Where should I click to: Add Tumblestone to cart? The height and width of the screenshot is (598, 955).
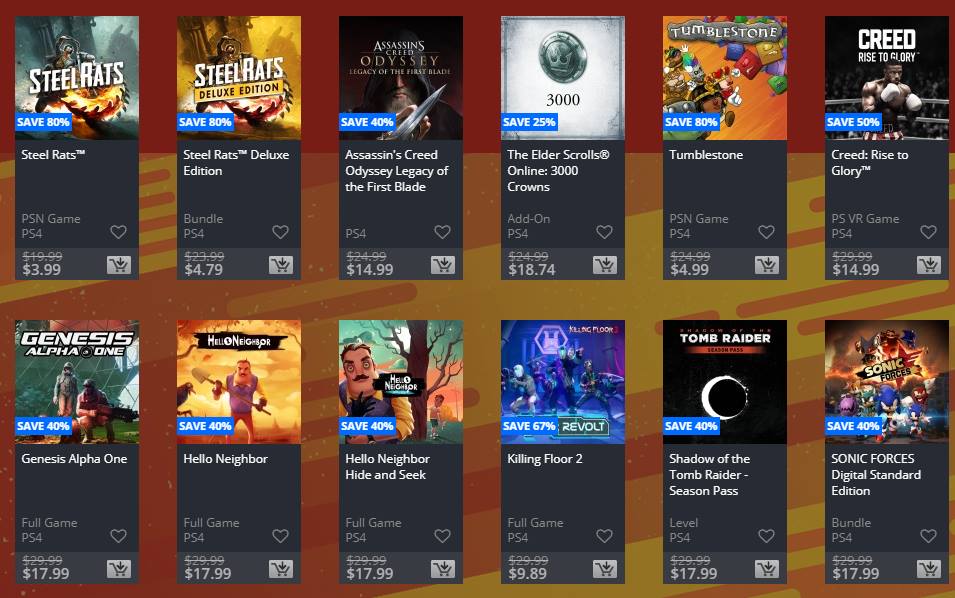[767, 265]
